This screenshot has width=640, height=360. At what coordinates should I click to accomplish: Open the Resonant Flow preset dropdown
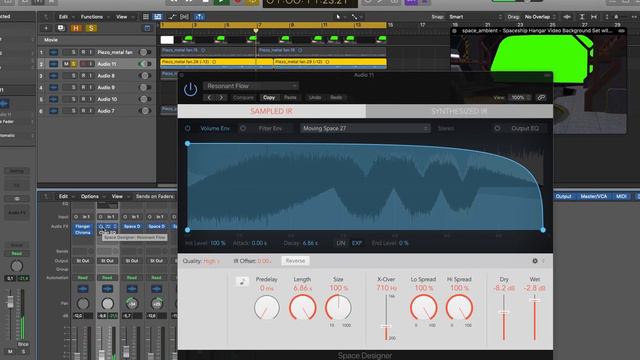[x=251, y=86]
